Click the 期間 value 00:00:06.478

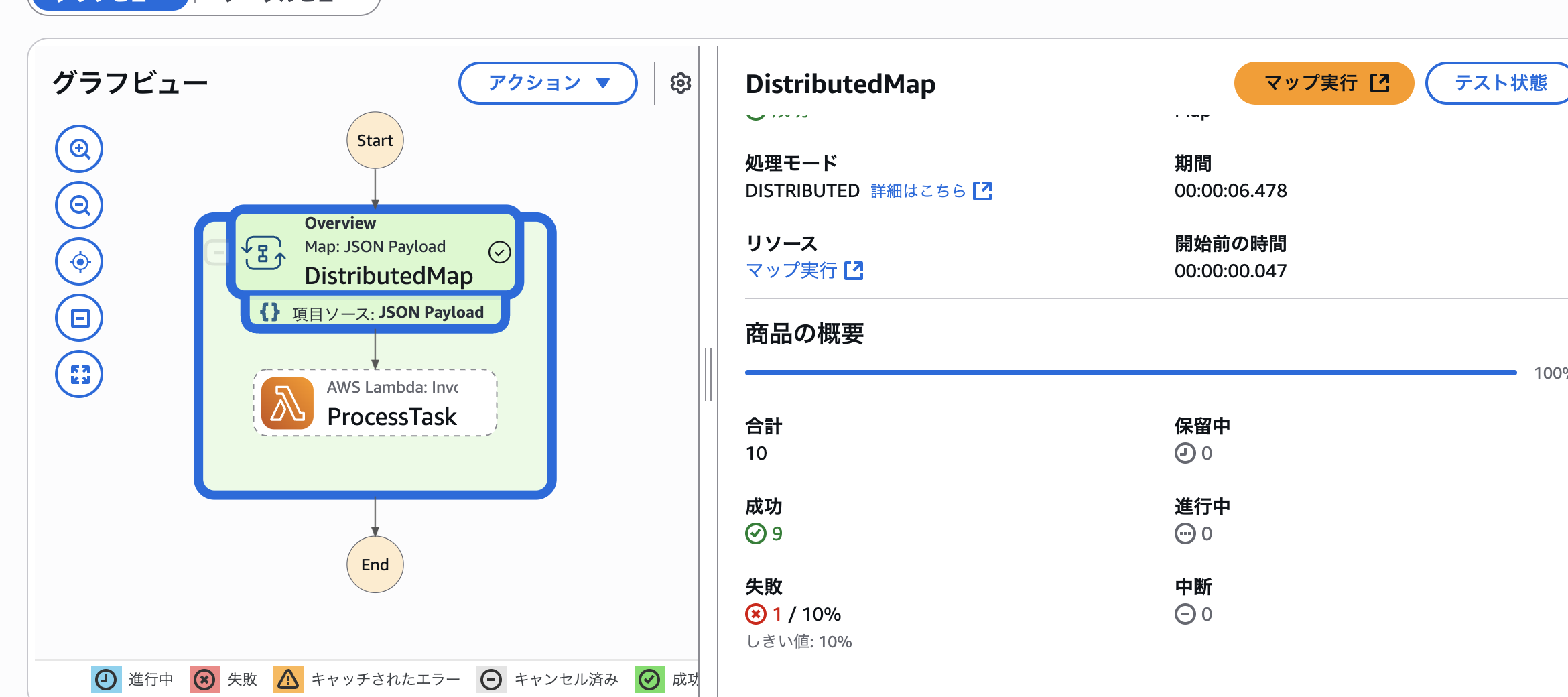tap(1230, 191)
